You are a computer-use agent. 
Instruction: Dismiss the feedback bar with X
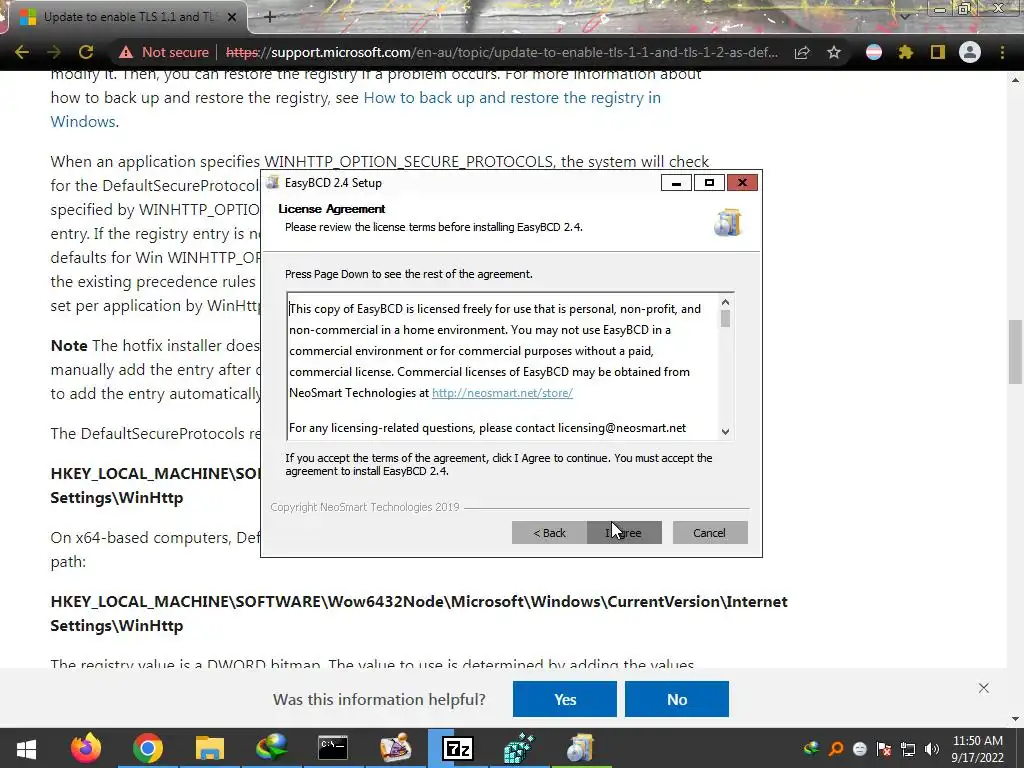point(984,688)
